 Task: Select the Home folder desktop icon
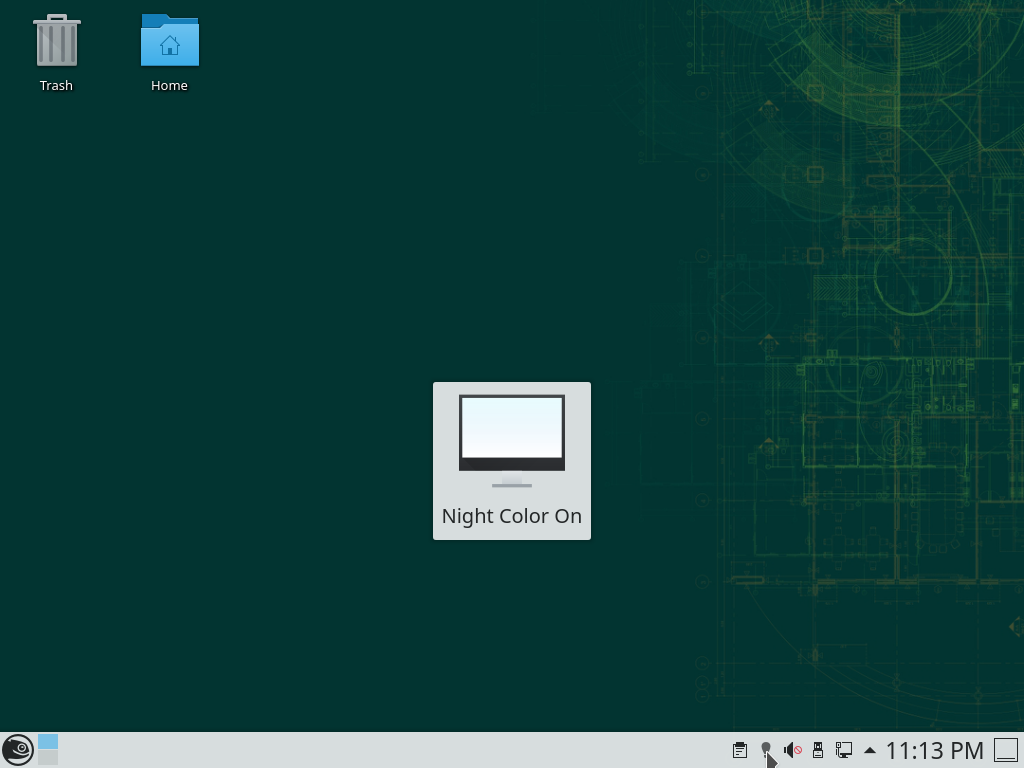169,42
